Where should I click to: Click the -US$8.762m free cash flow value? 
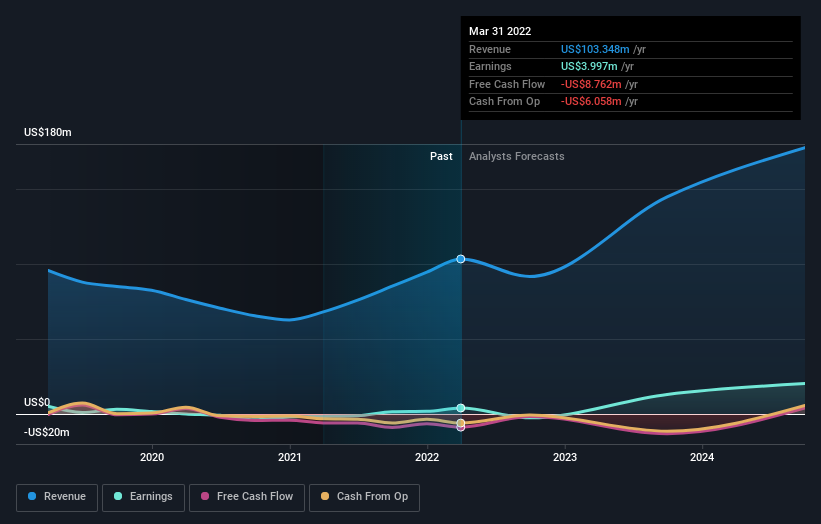[x=591, y=84]
